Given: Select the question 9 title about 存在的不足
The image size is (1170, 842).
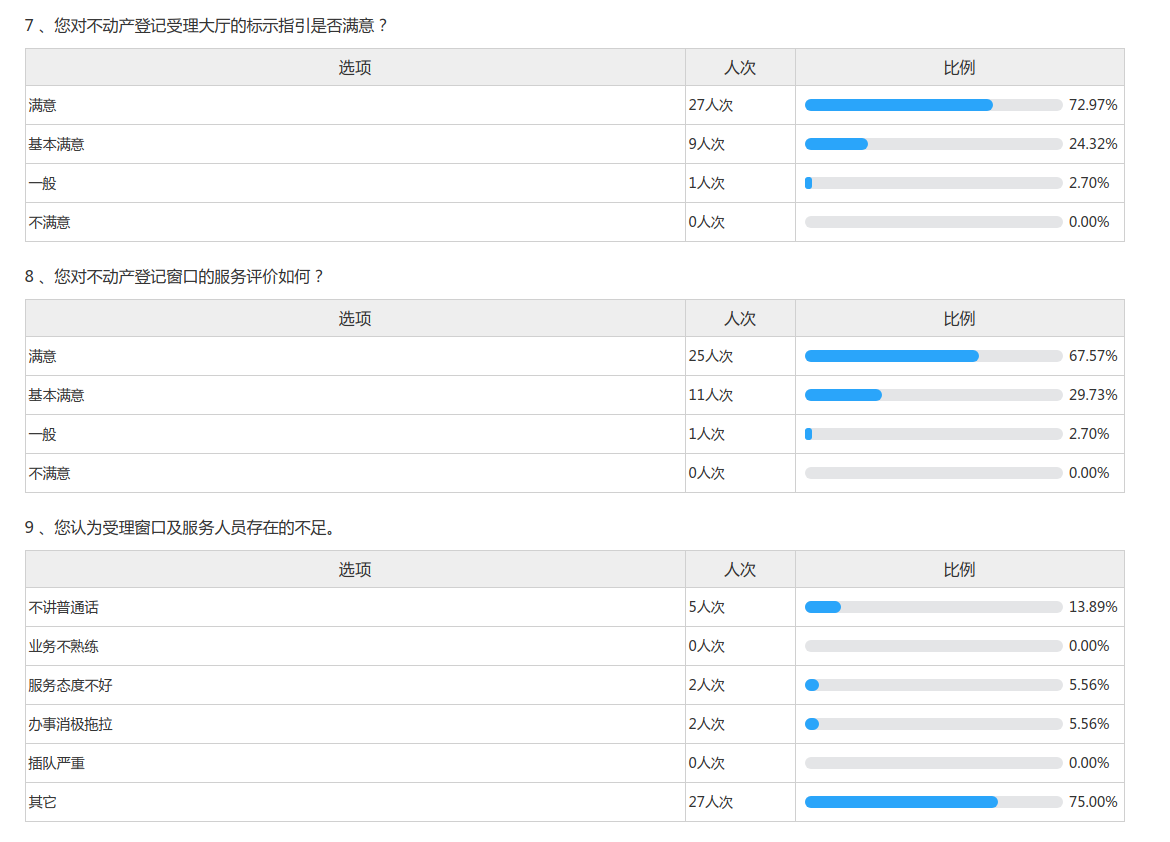Looking at the screenshot, I should tap(179, 527).
